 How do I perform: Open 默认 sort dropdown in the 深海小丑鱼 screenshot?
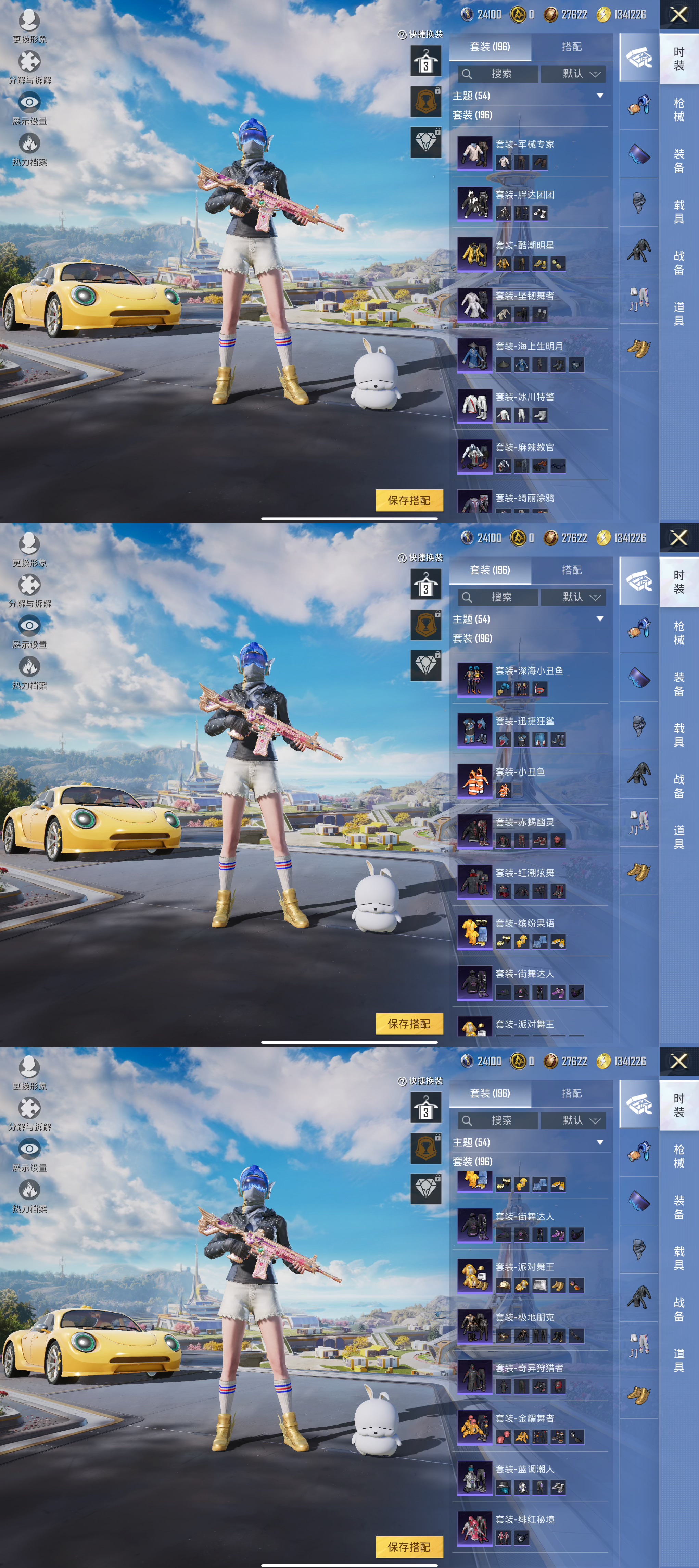click(573, 597)
